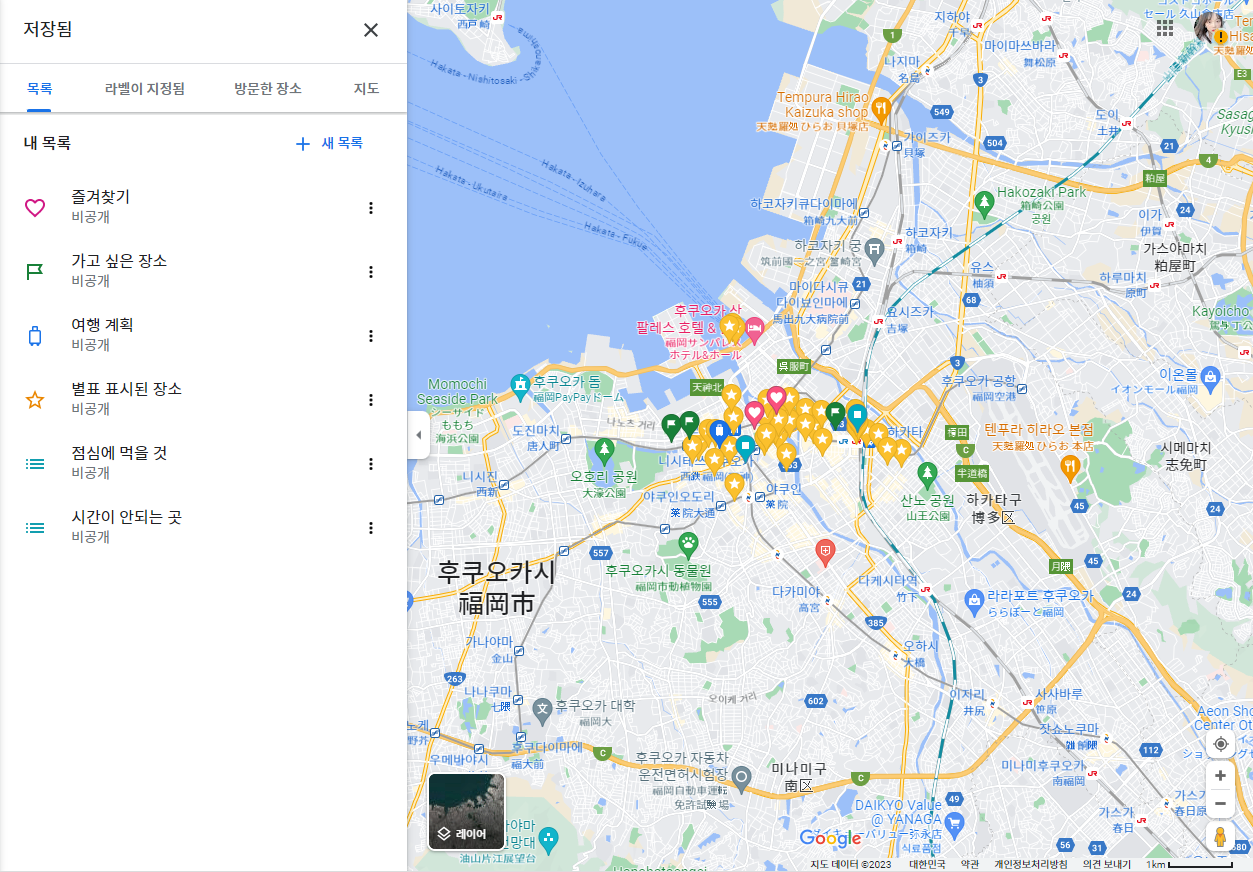1253x872 pixels.
Task: Create a new list with 새 목록
Action: coord(329,143)
